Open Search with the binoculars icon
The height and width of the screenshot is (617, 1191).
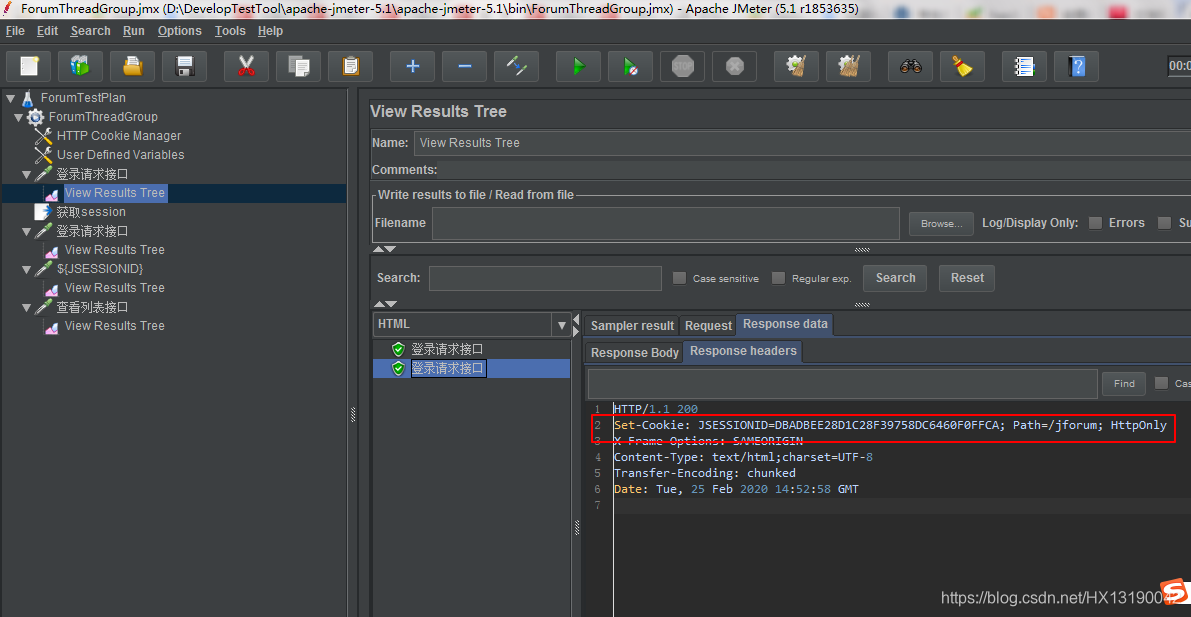coord(911,66)
